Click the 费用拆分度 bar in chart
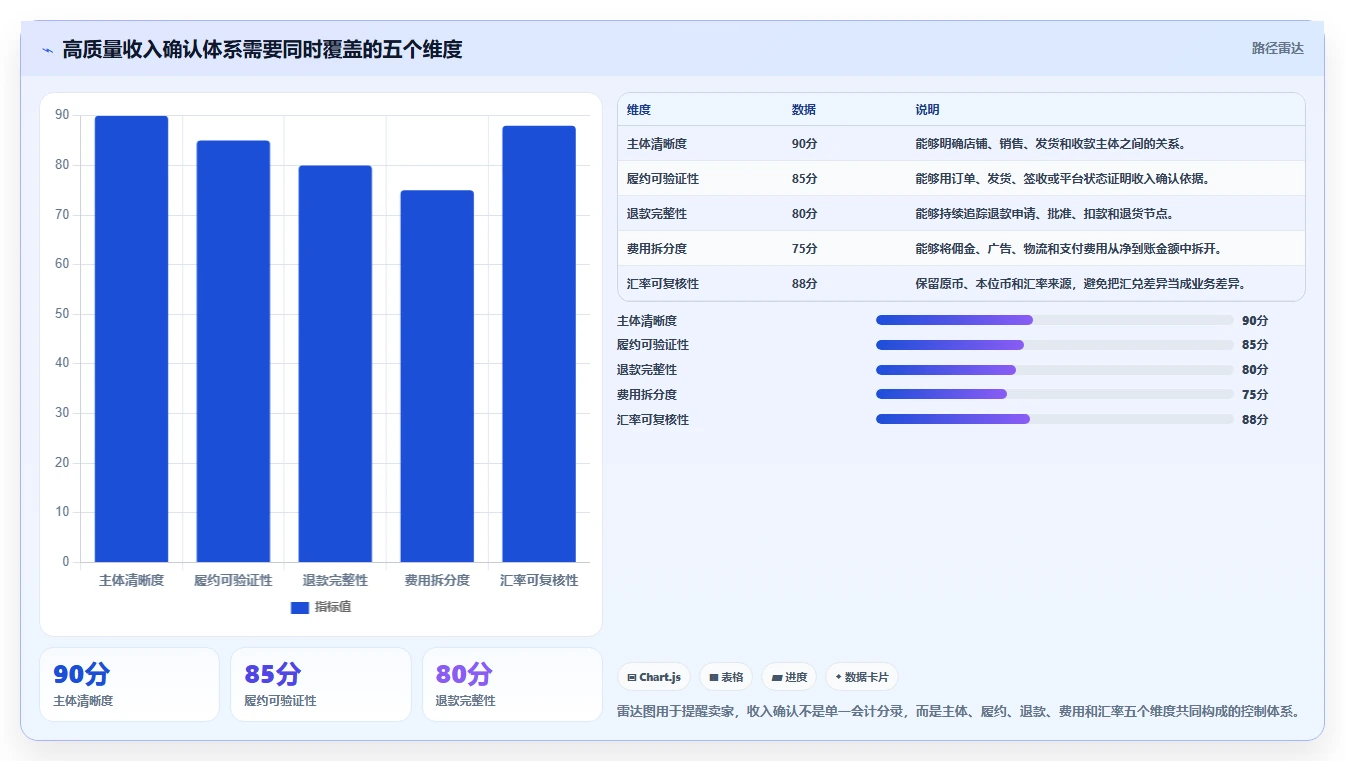Viewport: 1345px width, 761px height. pyautogui.click(x=437, y=376)
